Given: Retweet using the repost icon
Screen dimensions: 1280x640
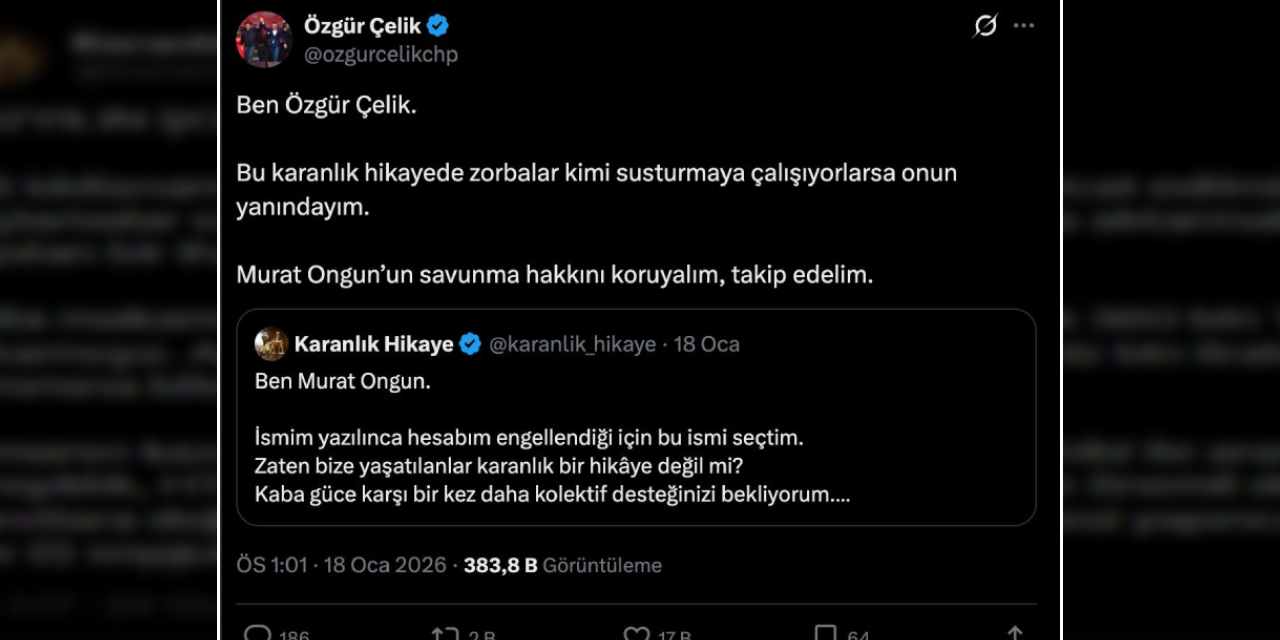Looking at the screenshot, I should tap(450, 632).
